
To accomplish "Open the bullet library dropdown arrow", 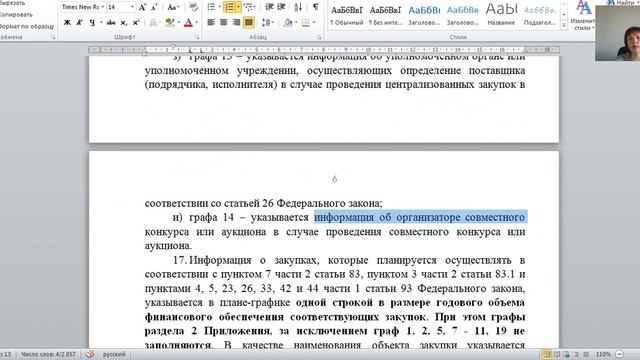I will click(220, 7).
